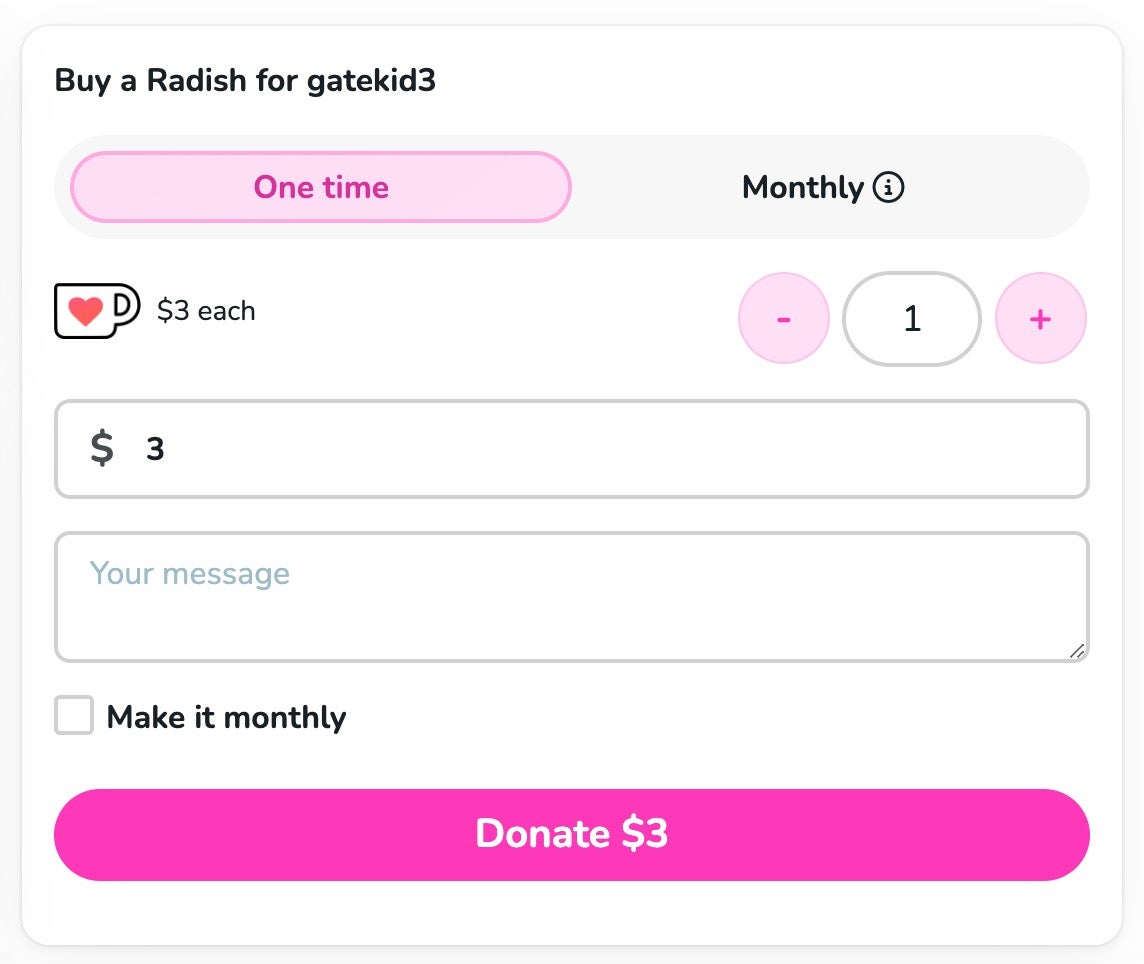Click the Ko-fi heart cup icon

click(x=96, y=311)
